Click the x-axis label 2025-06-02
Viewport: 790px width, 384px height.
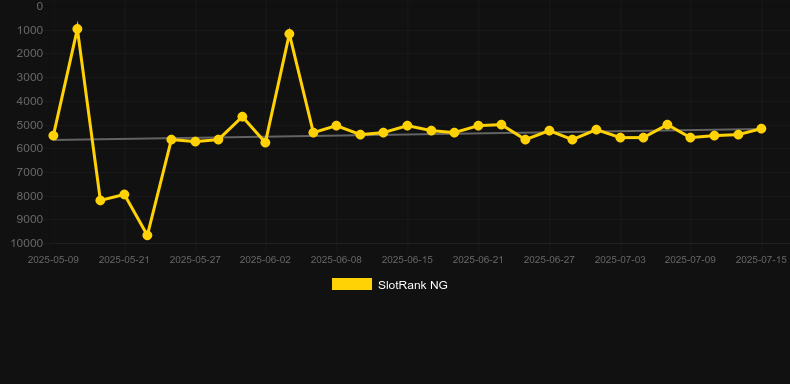click(265, 260)
